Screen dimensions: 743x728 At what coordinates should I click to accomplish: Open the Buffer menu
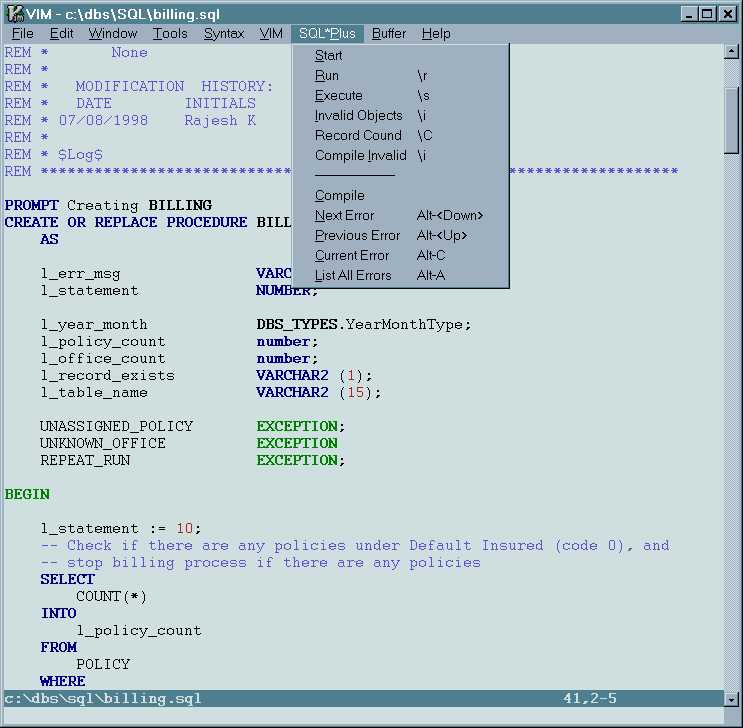389,33
